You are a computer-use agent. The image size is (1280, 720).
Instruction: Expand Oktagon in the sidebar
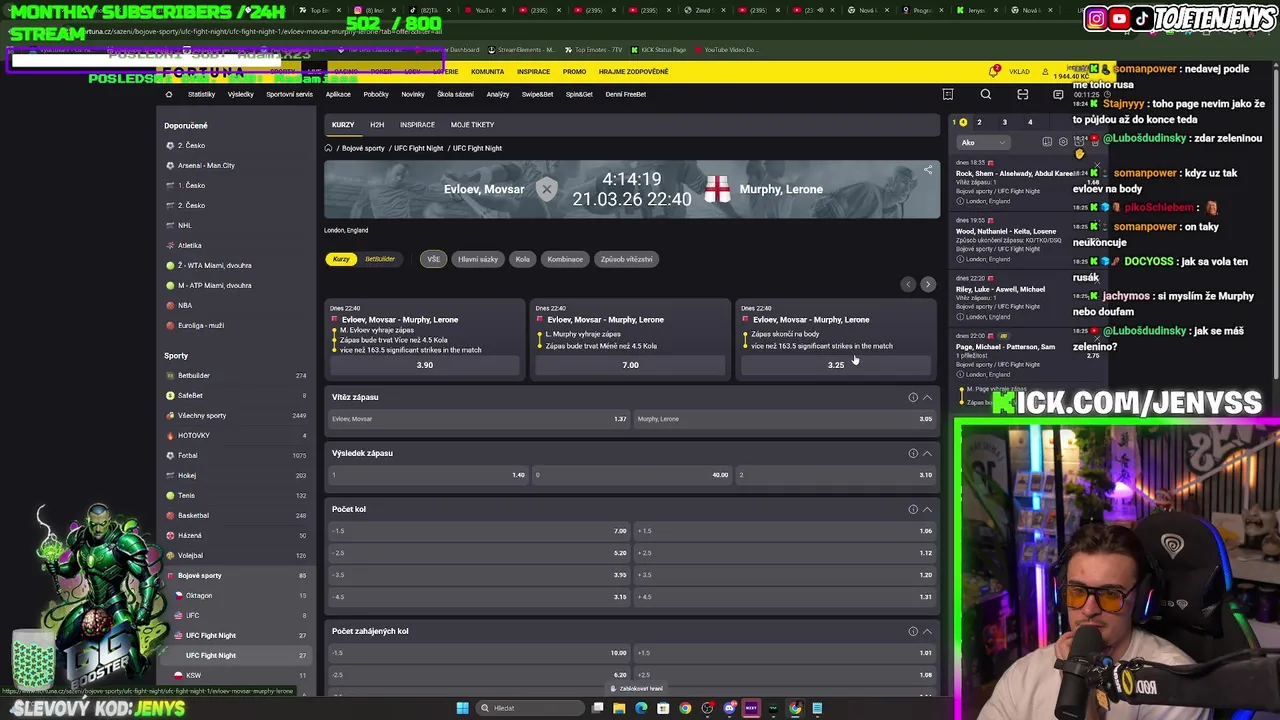click(x=237, y=595)
